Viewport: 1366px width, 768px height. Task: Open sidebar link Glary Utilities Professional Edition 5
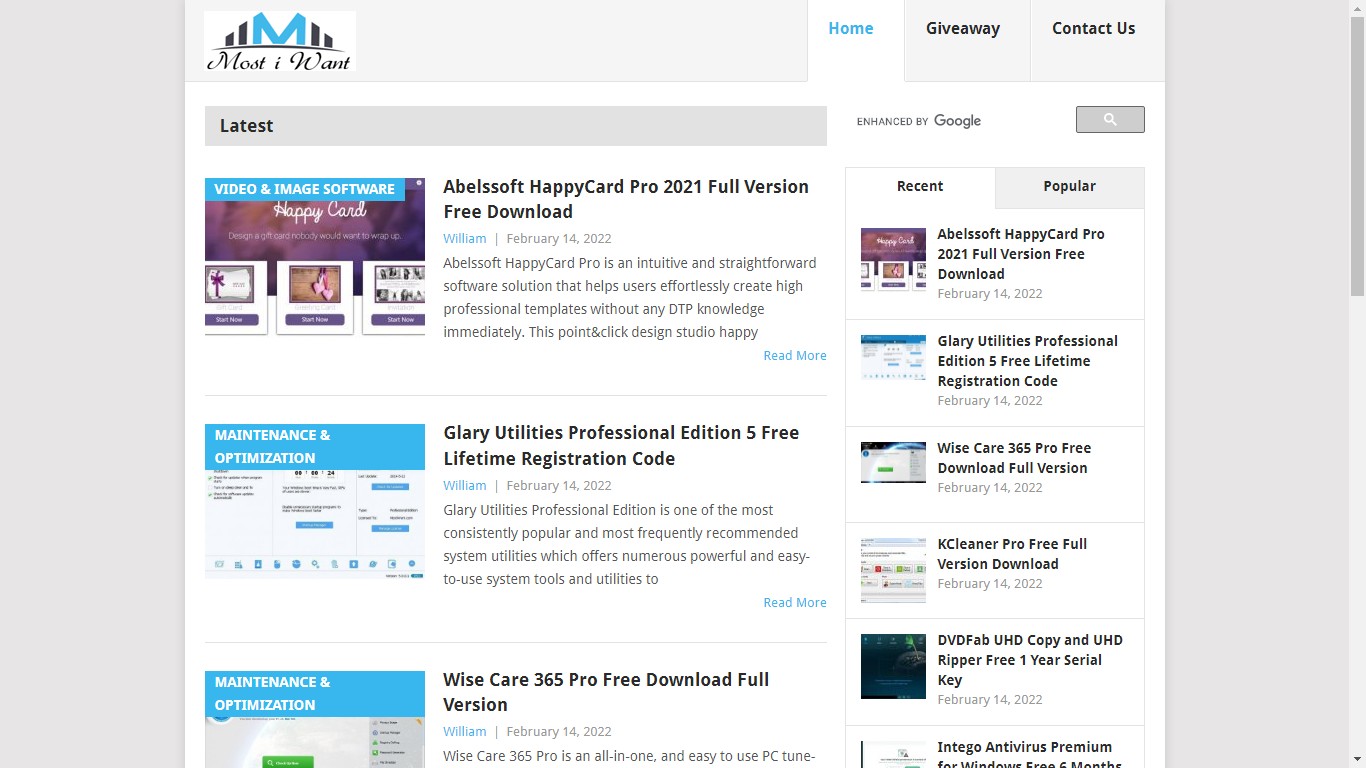point(1027,361)
